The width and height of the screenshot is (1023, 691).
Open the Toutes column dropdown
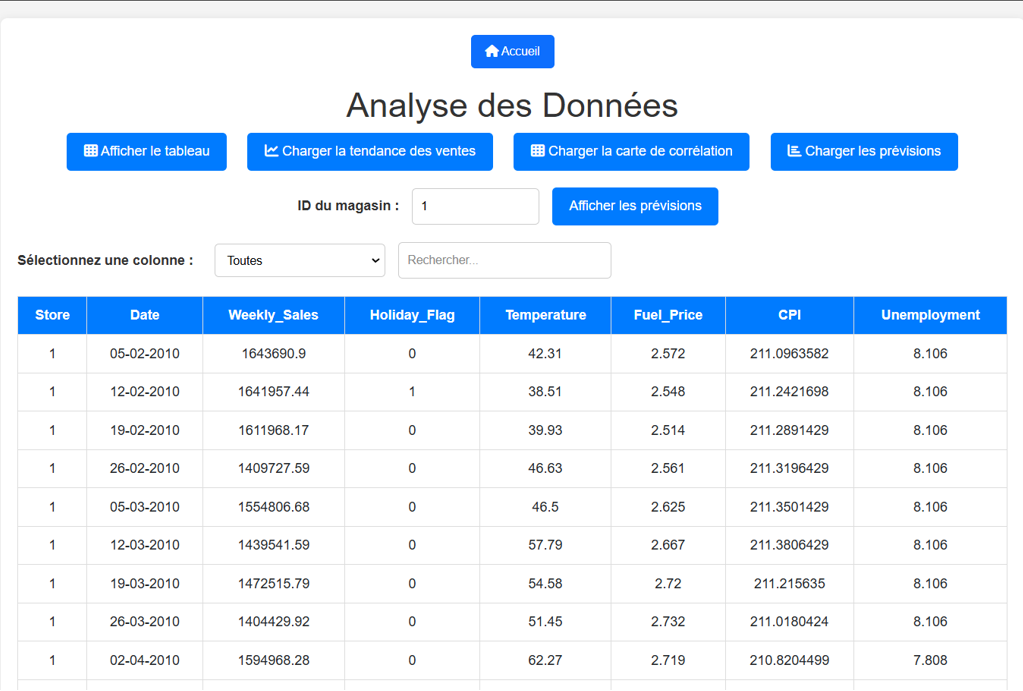point(300,260)
